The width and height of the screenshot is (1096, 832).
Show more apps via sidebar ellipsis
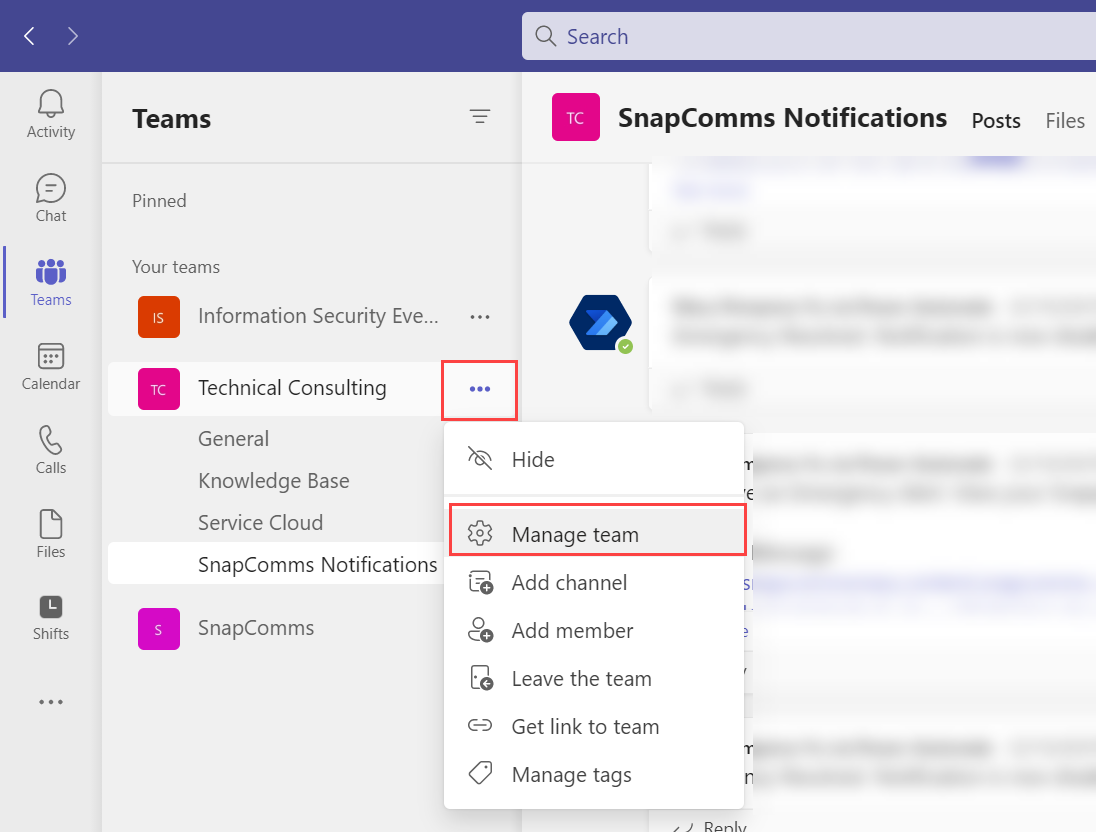coord(51,701)
